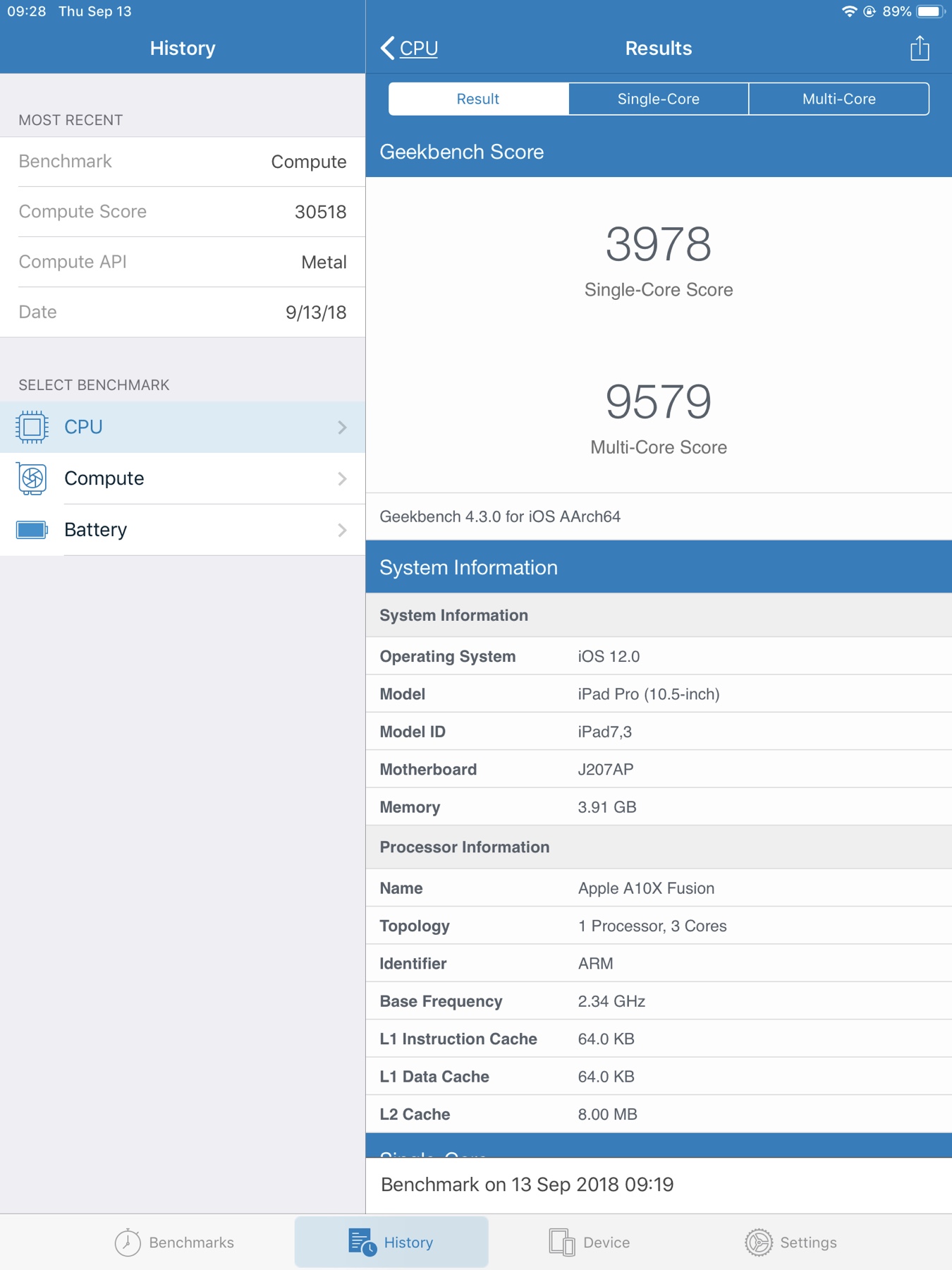Image resolution: width=952 pixels, height=1270 pixels.
Task: Tap the Processor Information subheader
Action: point(659,847)
